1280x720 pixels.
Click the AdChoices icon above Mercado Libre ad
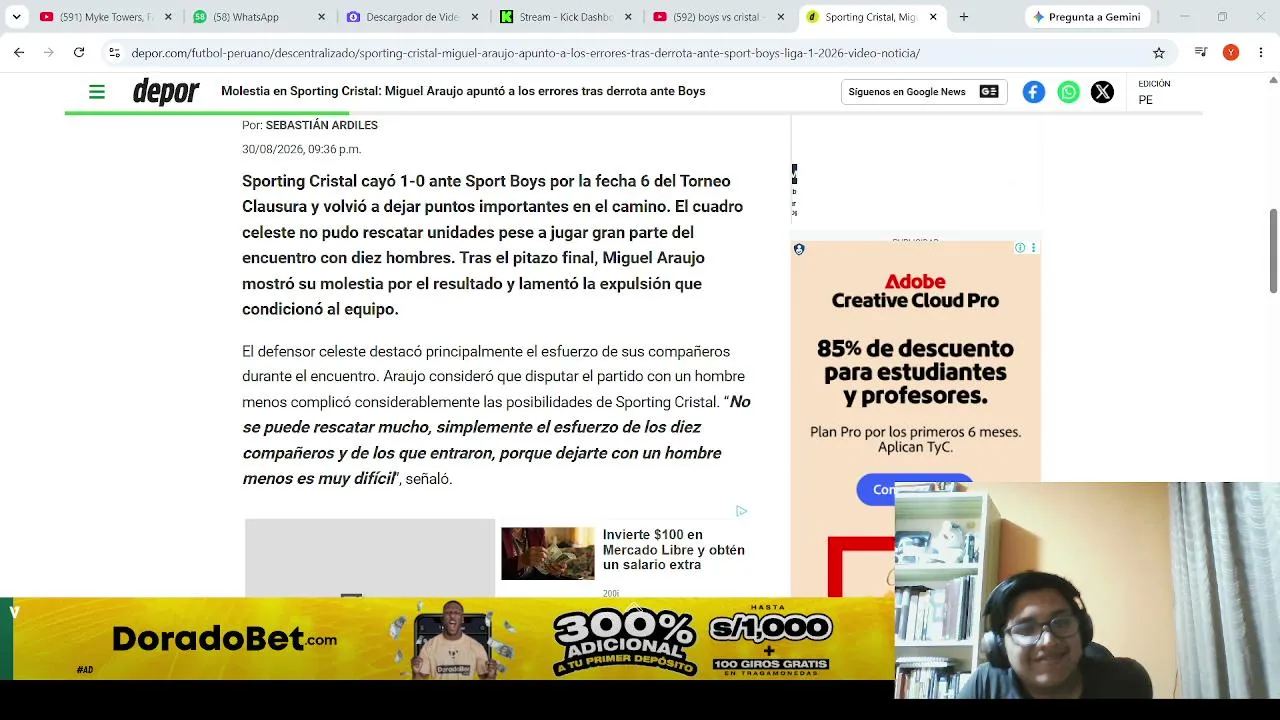tap(741, 511)
